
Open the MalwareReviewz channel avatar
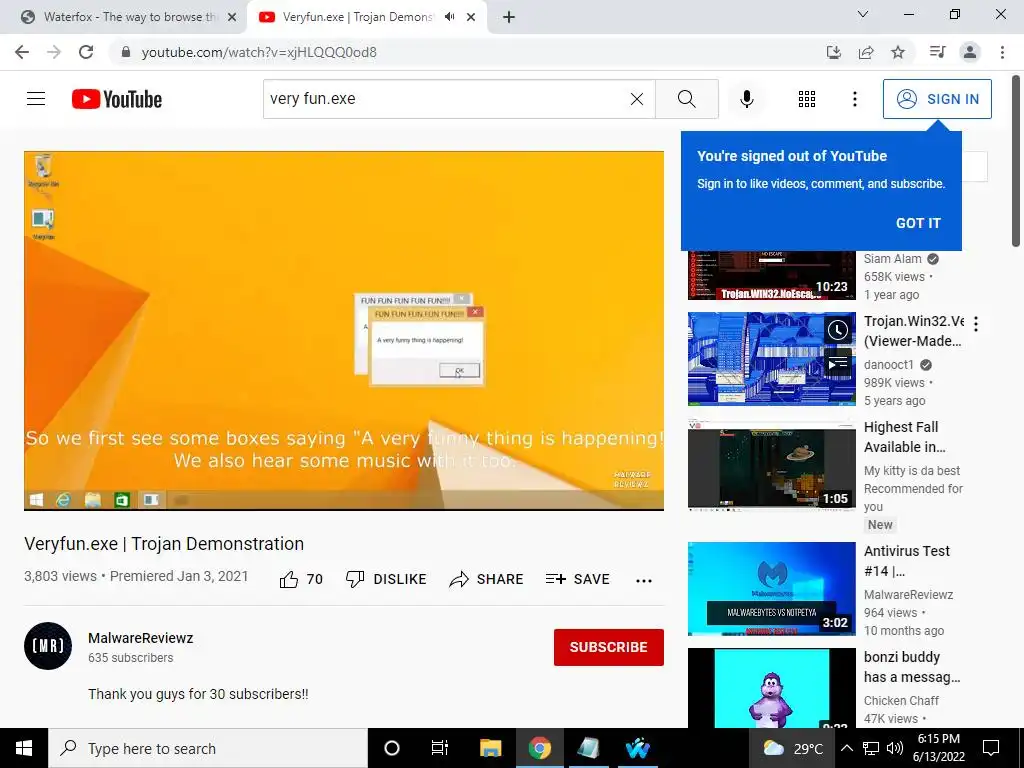click(48, 646)
